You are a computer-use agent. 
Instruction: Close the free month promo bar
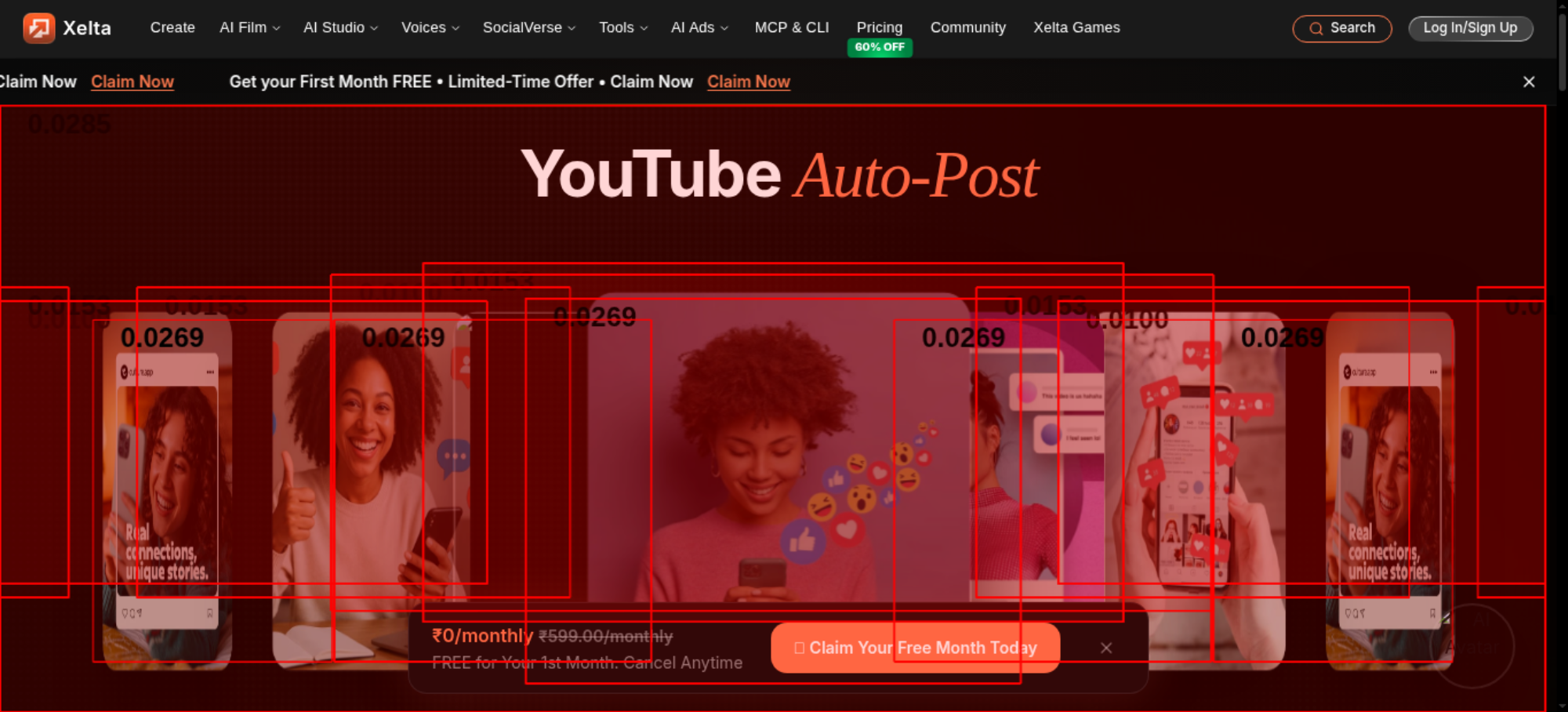click(1106, 648)
